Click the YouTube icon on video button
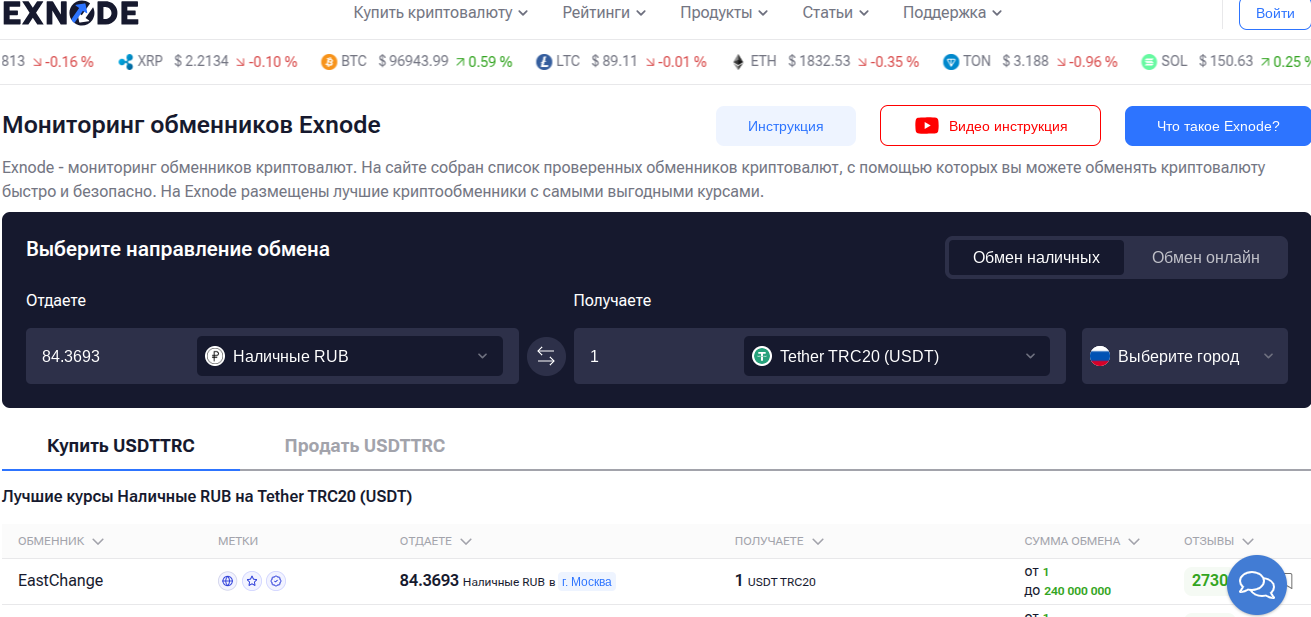The width and height of the screenshot is (1311, 617). pyautogui.click(x=927, y=126)
